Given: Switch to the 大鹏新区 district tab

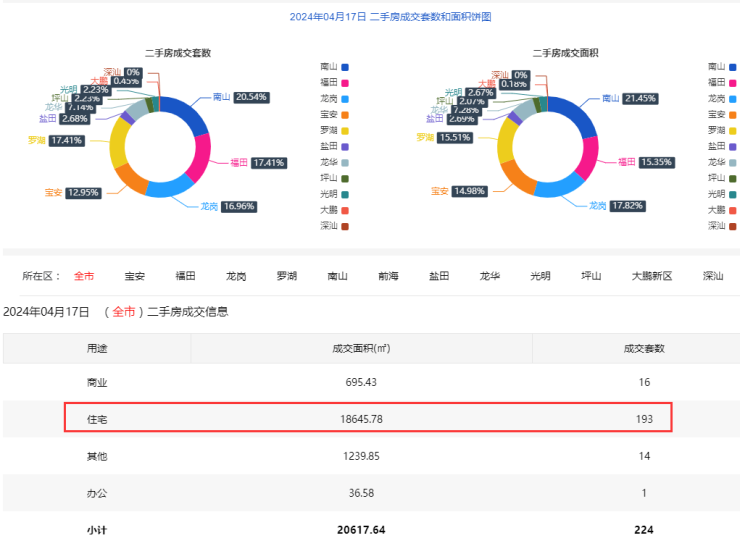Looking at the screenshot, I should [x=656, y=276].
